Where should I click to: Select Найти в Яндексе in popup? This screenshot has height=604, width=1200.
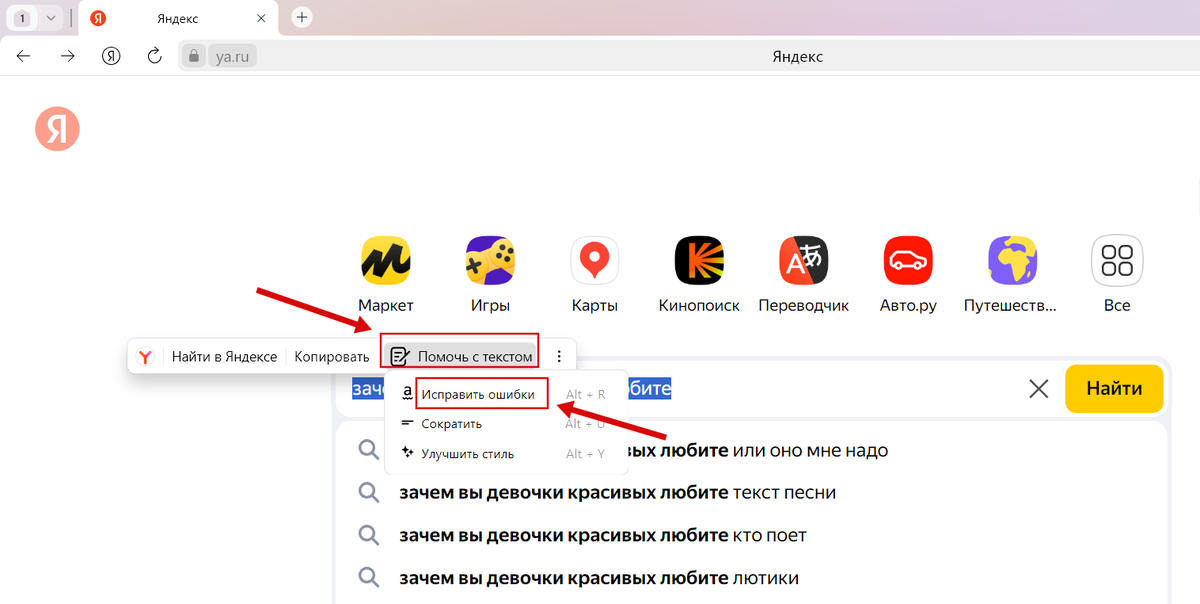coord(224,356)
